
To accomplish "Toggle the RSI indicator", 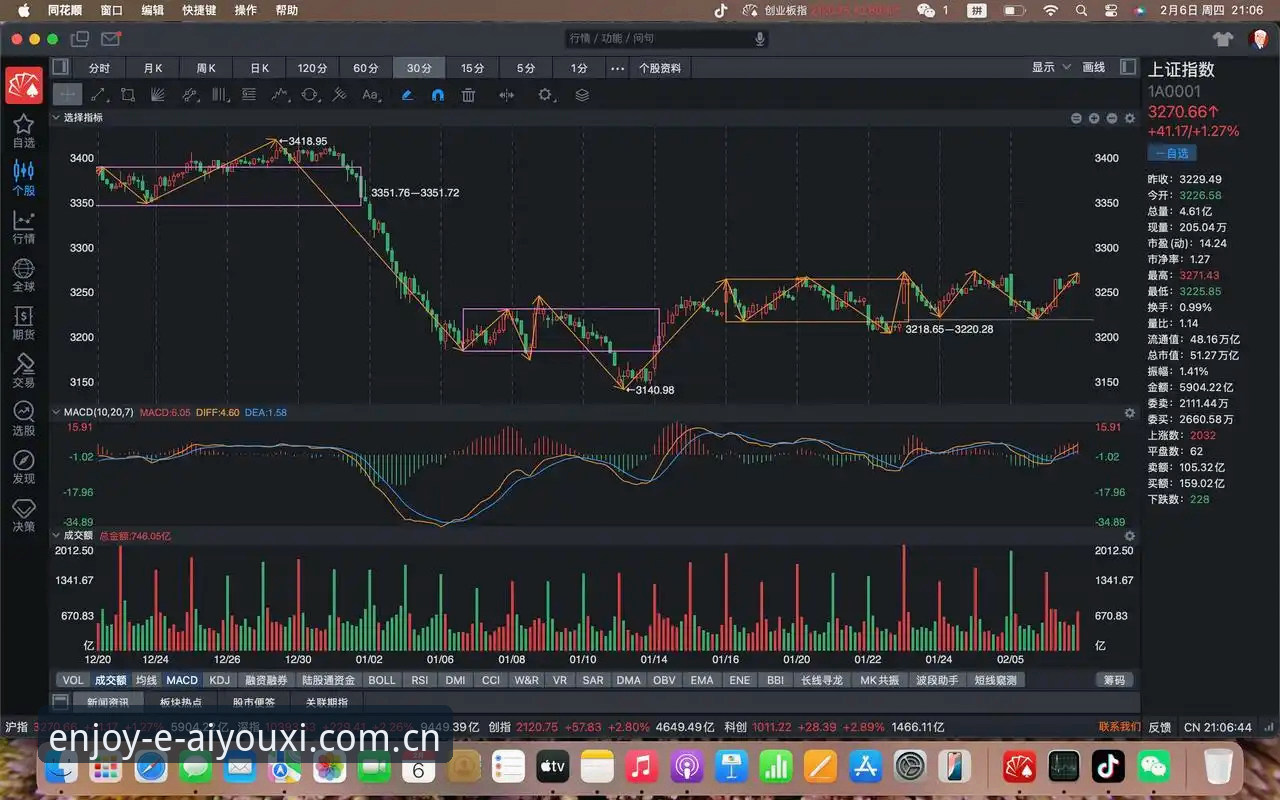I will point(420,680).
